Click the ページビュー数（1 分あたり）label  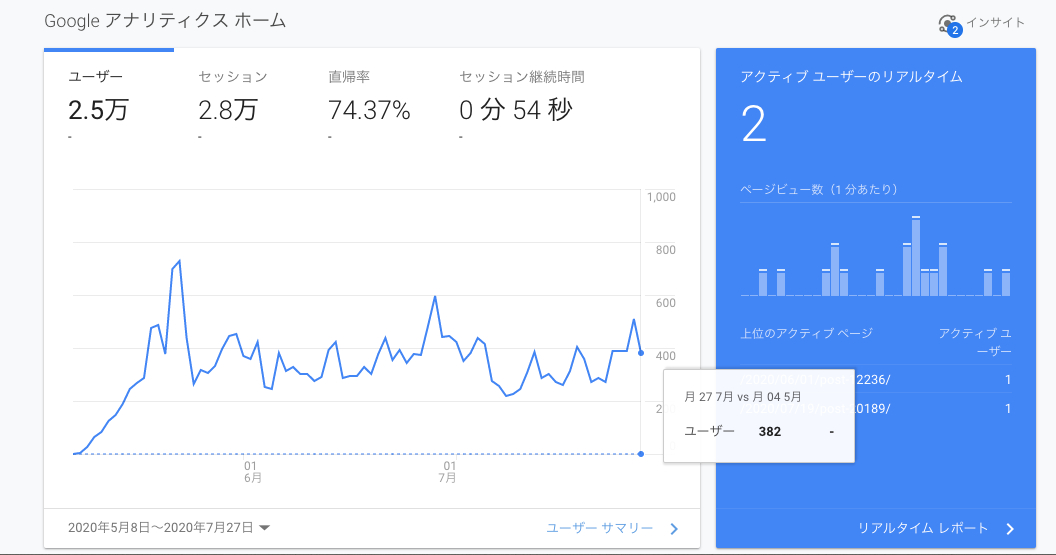(x=819, y=189)
